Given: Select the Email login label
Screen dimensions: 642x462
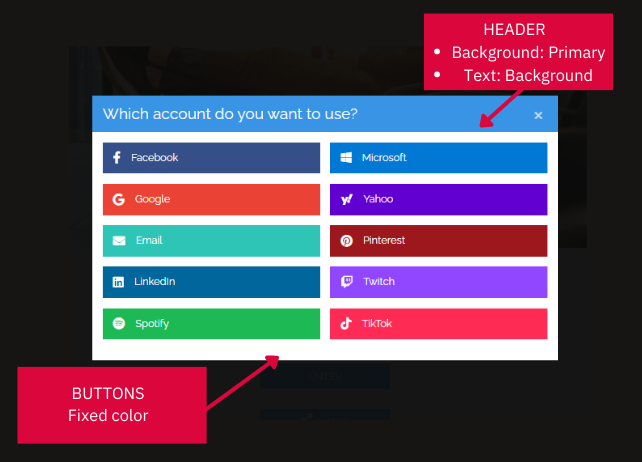Looking at the screenshot, I should (x=149, y=240).
